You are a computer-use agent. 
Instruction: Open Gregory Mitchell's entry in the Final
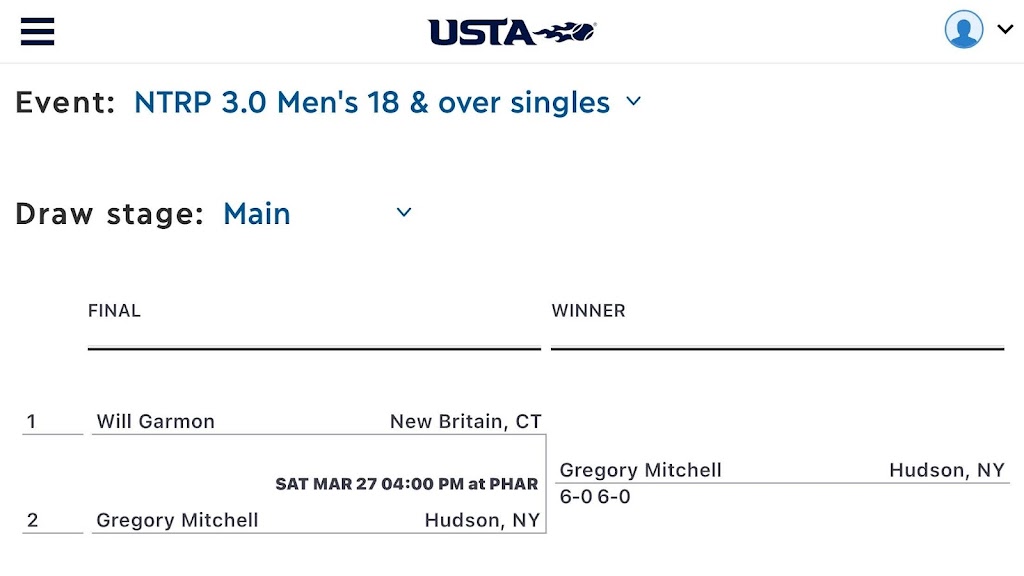177,520
